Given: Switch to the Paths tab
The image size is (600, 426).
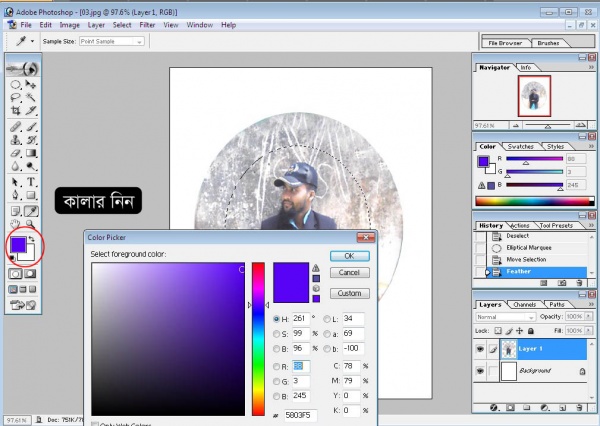Looking at the screenshot, I should [x=557, y=305].
